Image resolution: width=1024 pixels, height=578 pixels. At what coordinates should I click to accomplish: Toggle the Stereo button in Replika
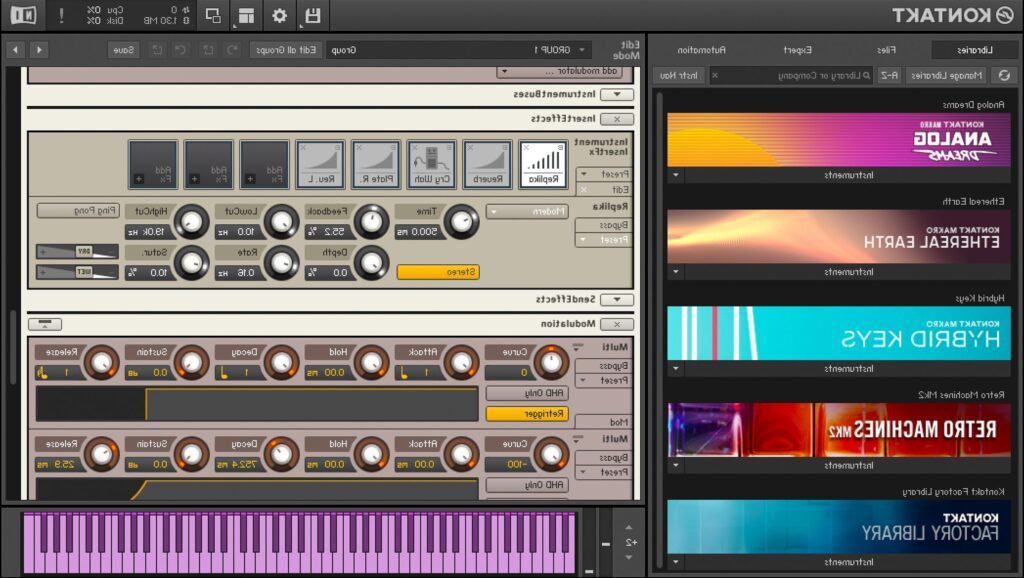click(438, 272)
